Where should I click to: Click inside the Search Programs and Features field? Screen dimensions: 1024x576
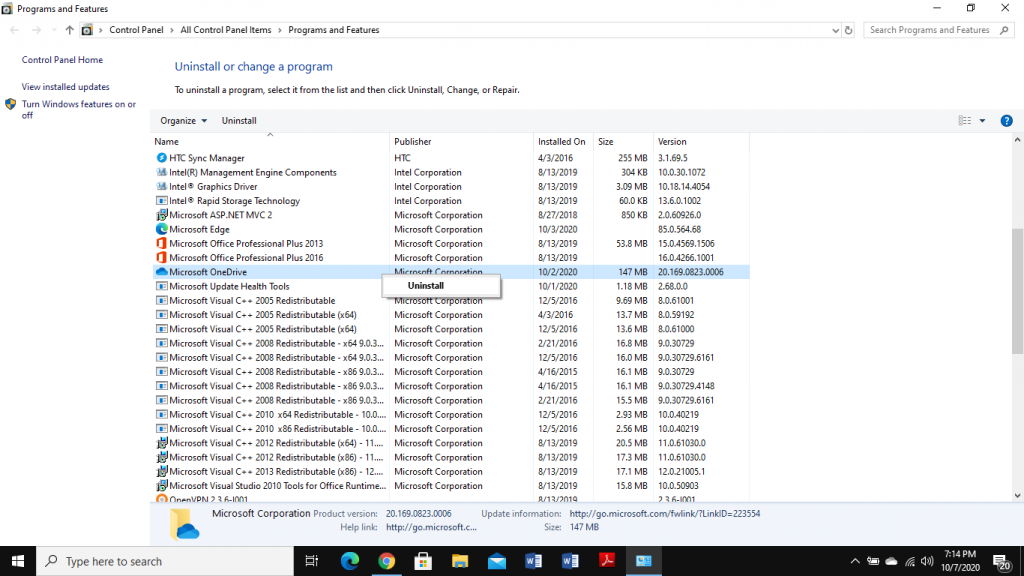[930, 29]
